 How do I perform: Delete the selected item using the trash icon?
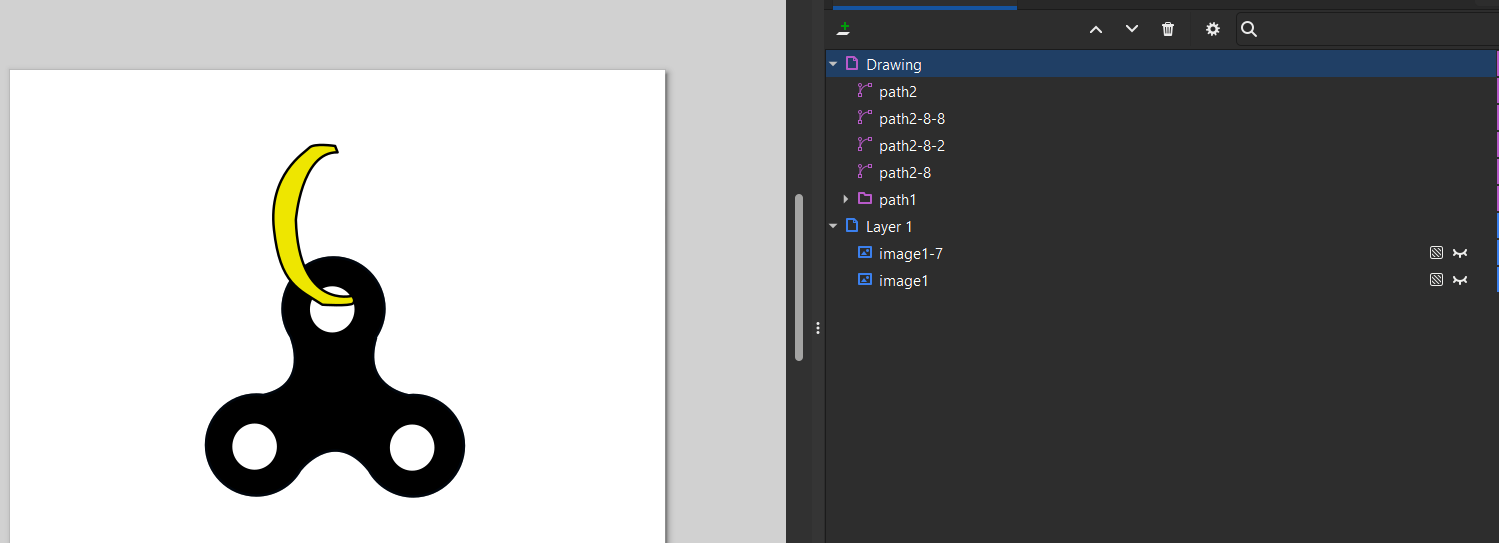(x=1168, y=29)
